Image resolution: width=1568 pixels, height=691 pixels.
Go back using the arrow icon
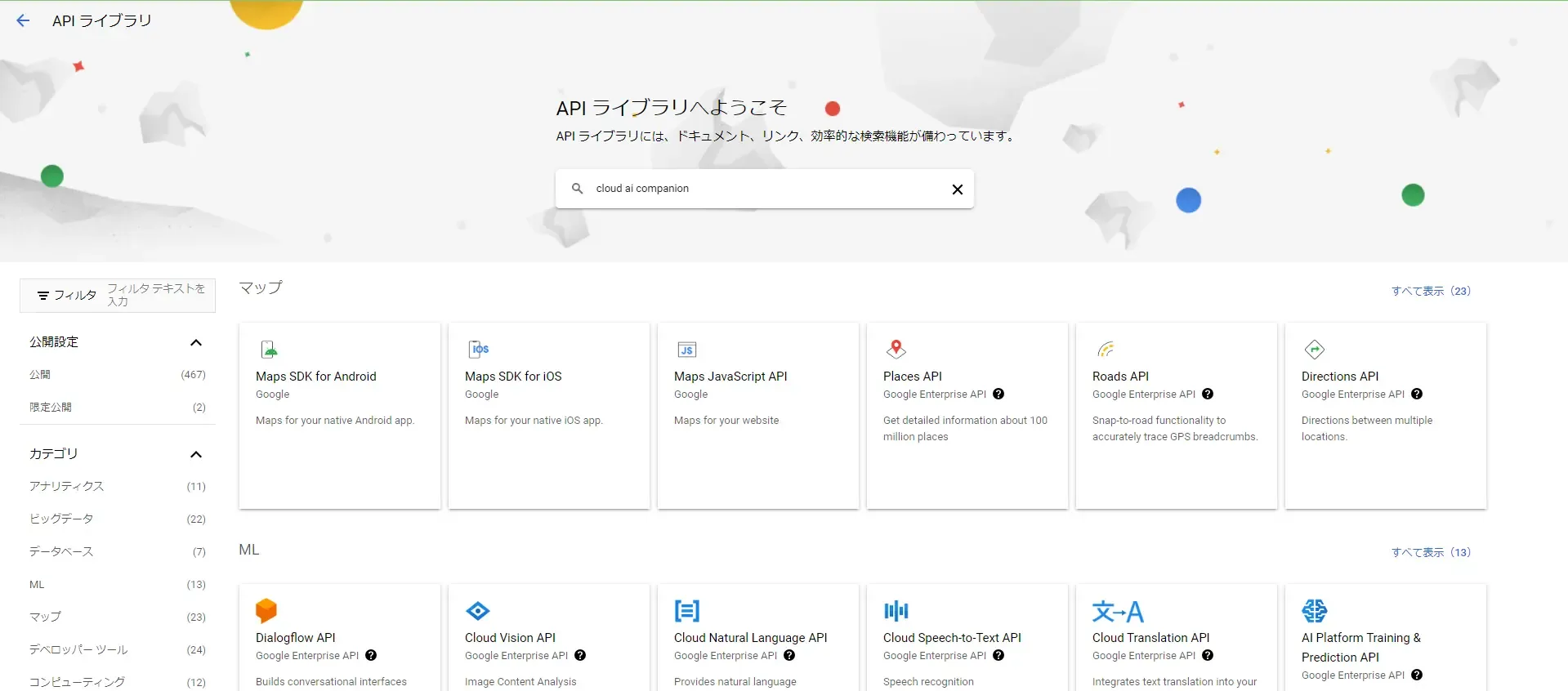pos(23,20)
